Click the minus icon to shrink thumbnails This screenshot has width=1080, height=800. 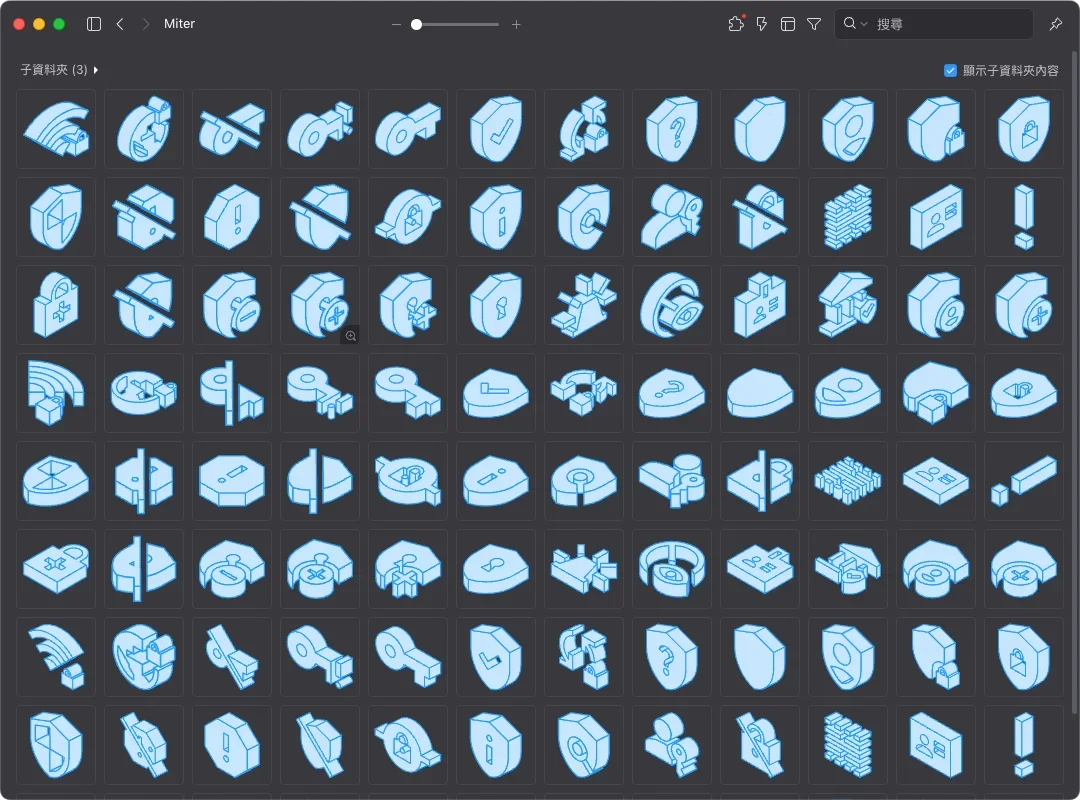(x=397, y=24)
